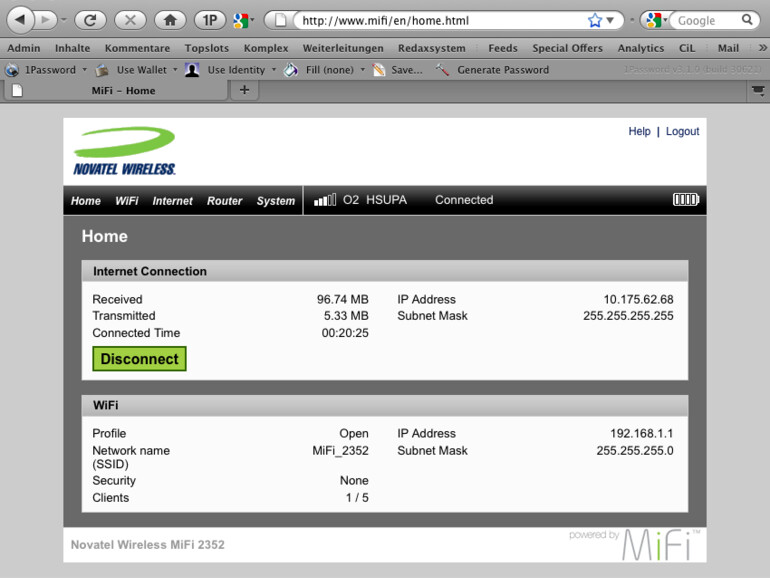Open the URL history dropdown arrow
770x578 pixels.
click(610, 21)
